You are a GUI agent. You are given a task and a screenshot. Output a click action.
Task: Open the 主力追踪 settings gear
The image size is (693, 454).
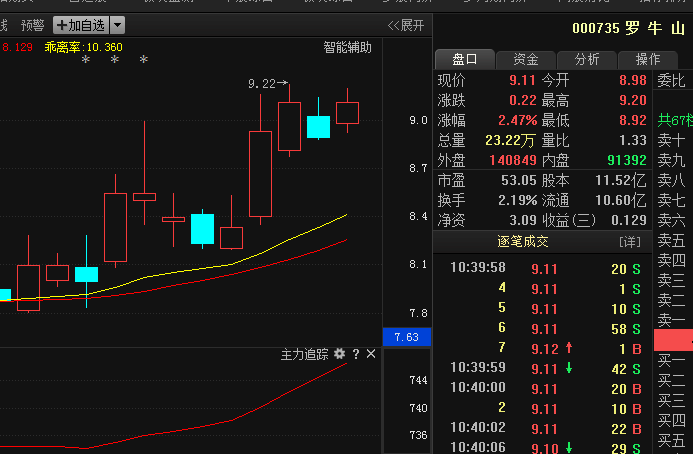pyautogui.click(x=339, y=354)
